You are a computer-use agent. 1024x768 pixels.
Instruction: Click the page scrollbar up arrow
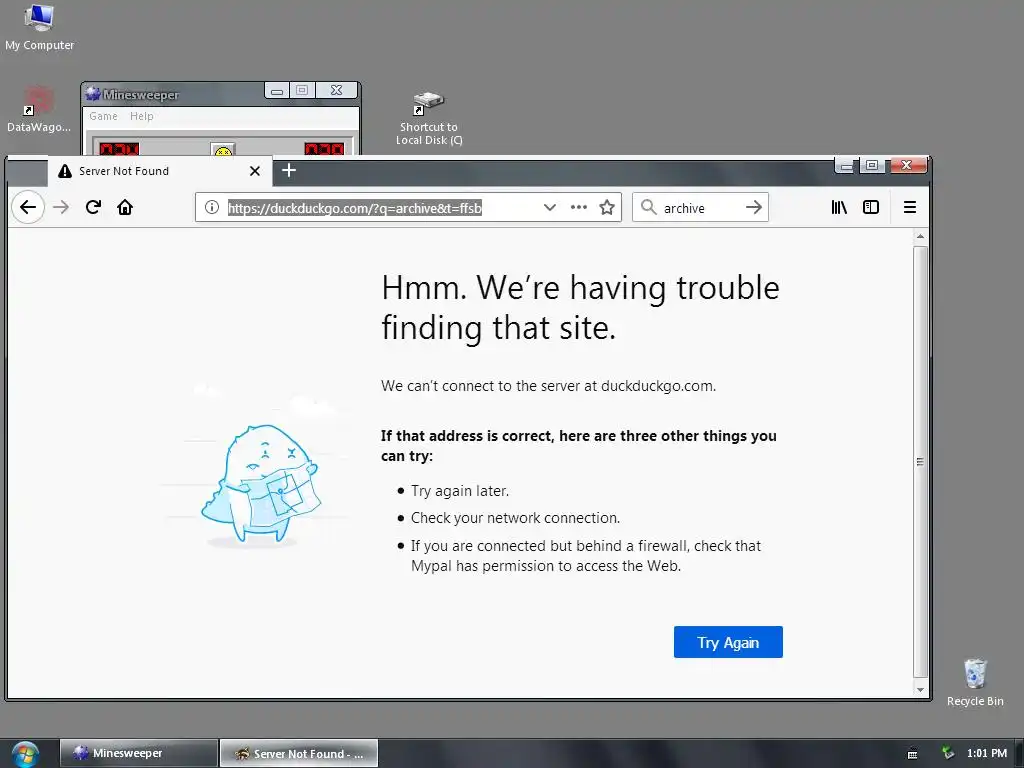(920, 236)
